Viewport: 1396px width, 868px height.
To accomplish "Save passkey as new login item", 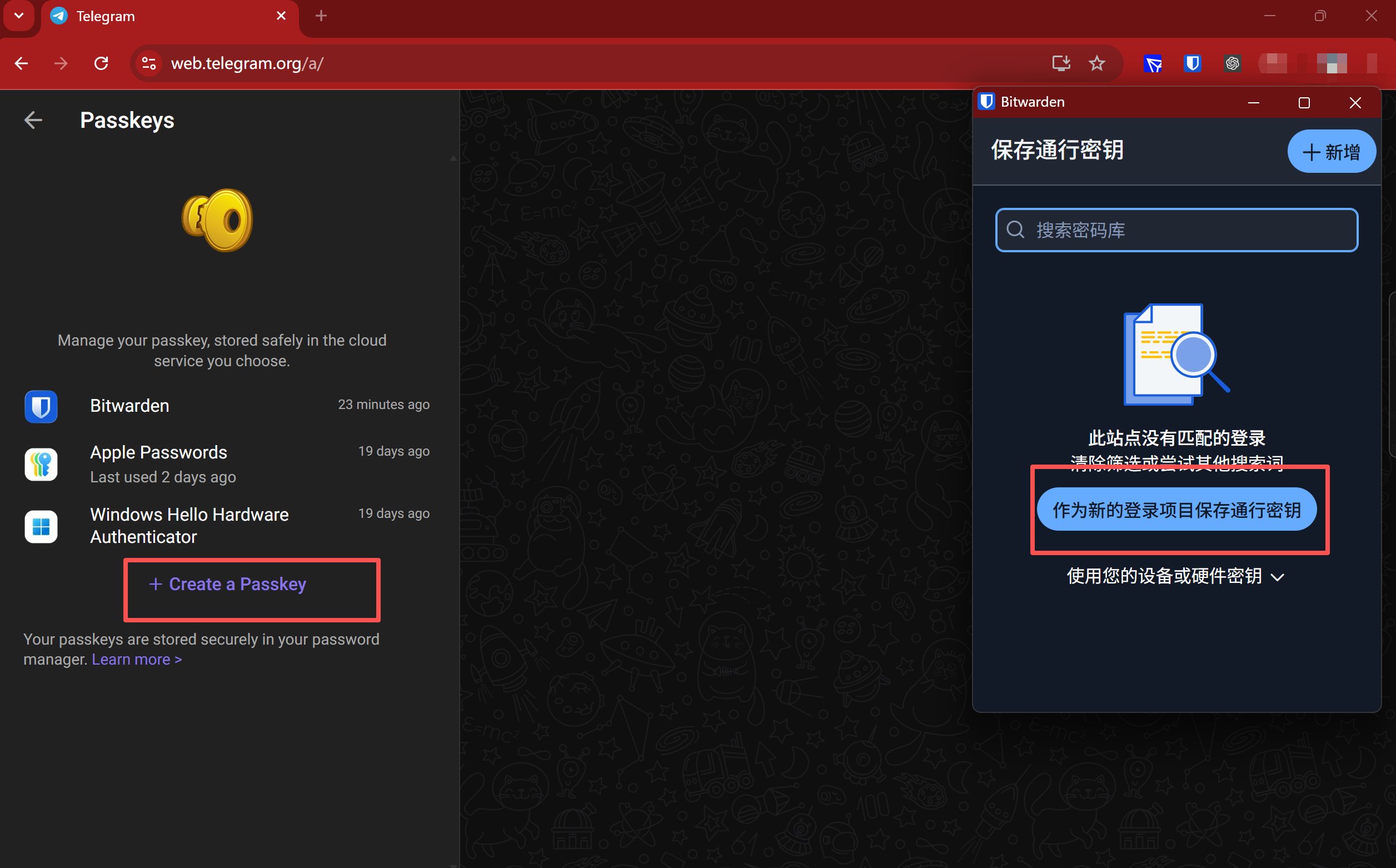I will click(x=1176, y=510).
